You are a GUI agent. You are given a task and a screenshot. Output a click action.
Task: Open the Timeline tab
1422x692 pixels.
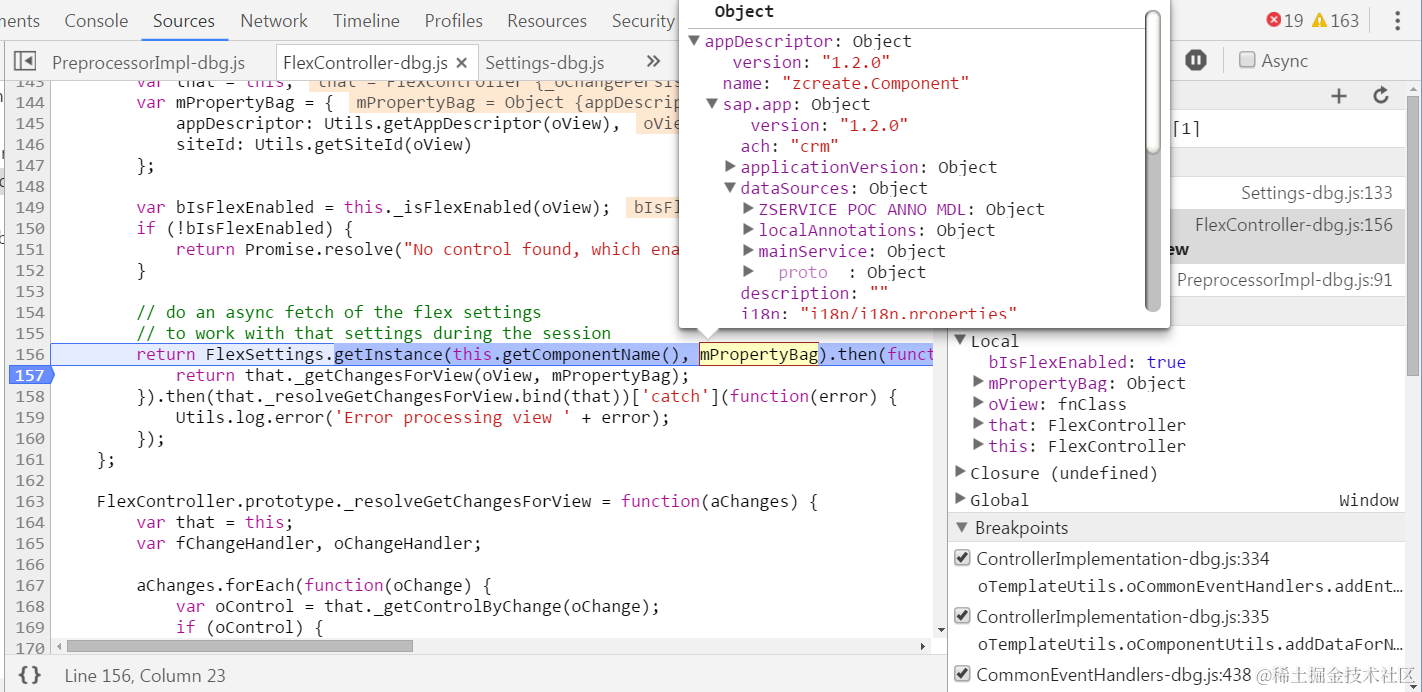(366, 20)
